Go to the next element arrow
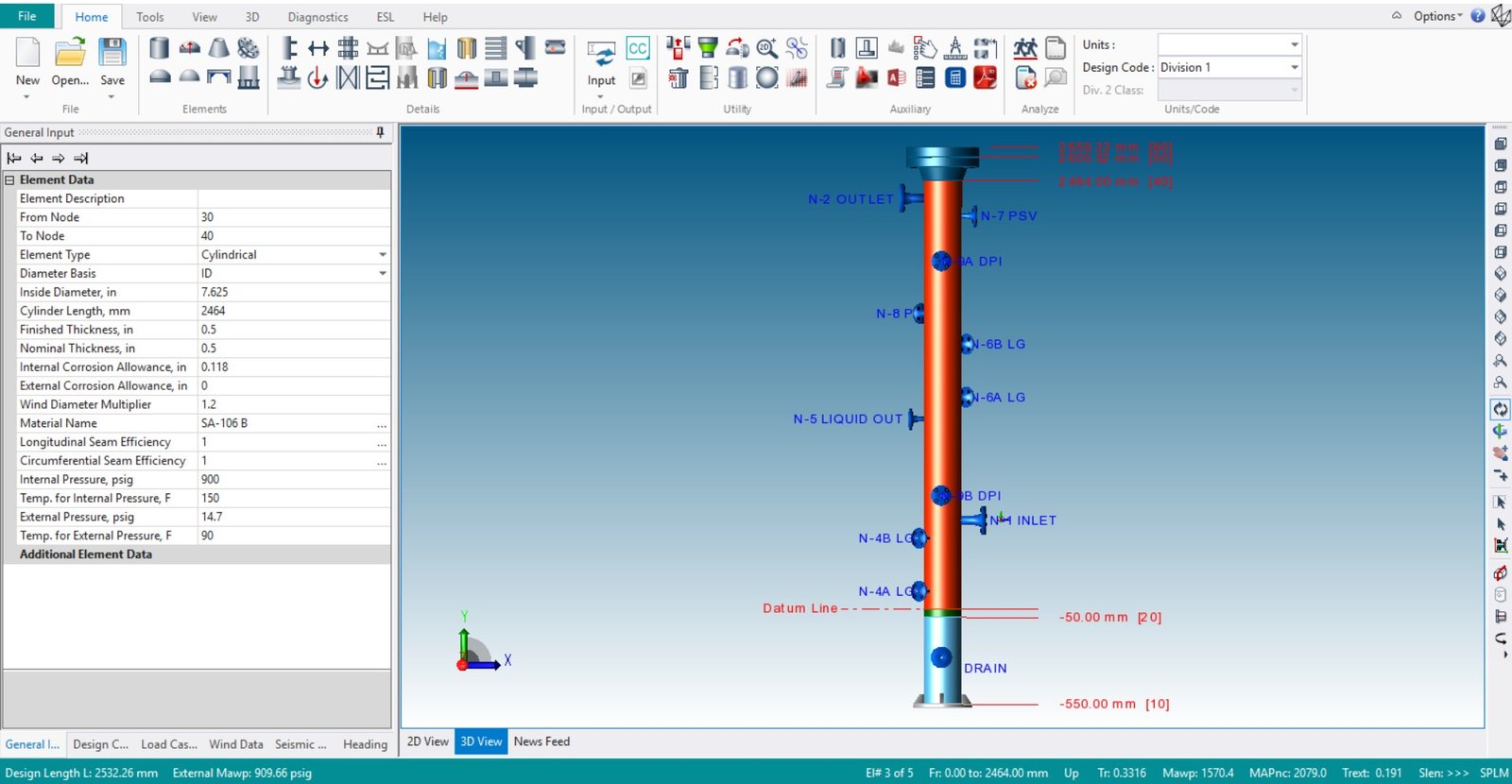This screenshot has width=1512, height=784. [x=59, y=158]
